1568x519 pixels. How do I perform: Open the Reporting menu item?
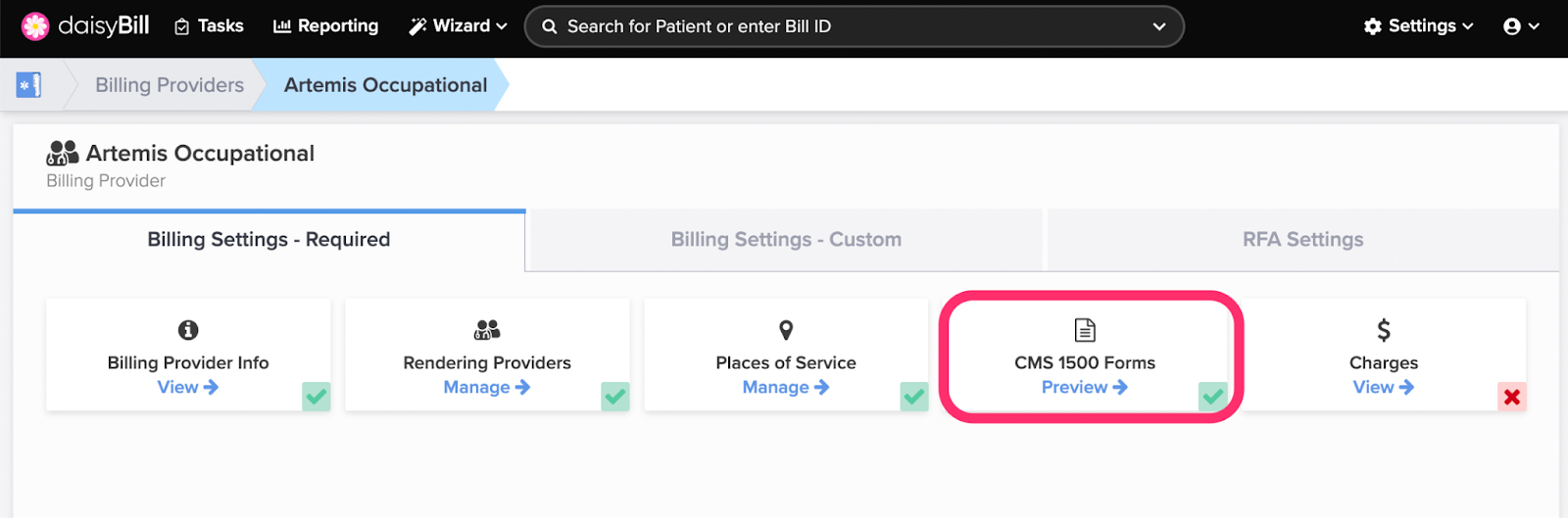click(x=325, y=26)
